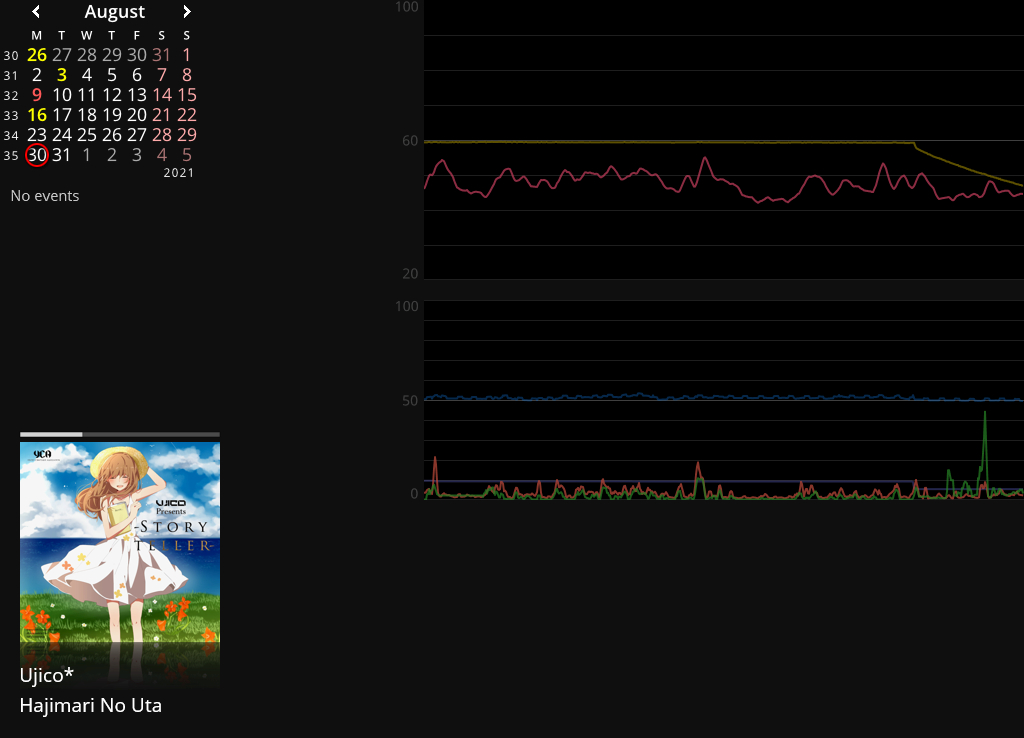Image resolution: width=1024 pixels, height=738 pixels.
Task: Click the song title Hajimari No Uta
Action: (90, 705)
